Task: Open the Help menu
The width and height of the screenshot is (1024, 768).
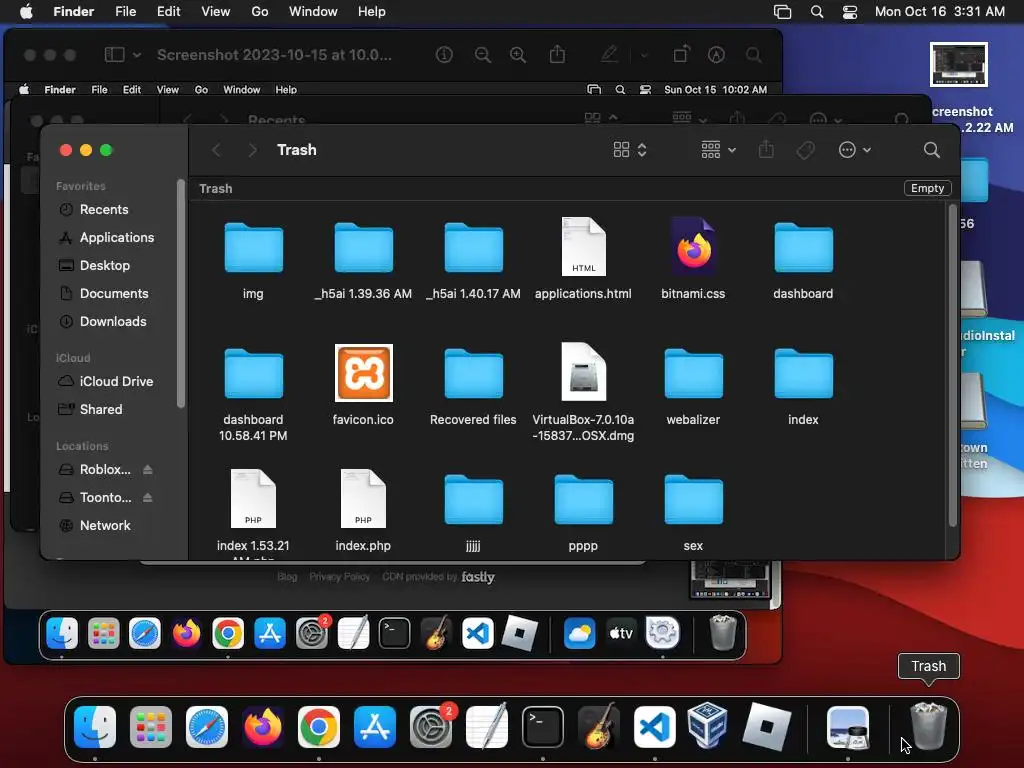Action: point(372,12)
